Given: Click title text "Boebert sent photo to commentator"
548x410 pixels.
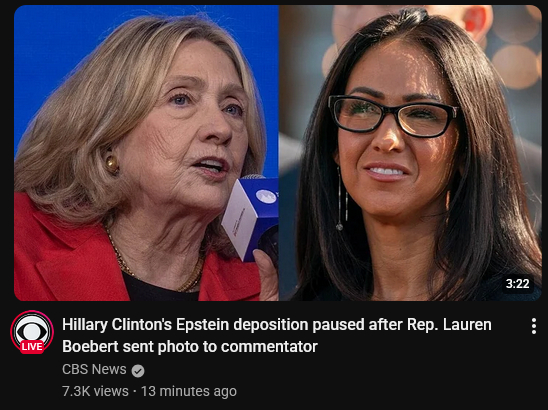Looking at the screenshot, I should tap(190, 347).
